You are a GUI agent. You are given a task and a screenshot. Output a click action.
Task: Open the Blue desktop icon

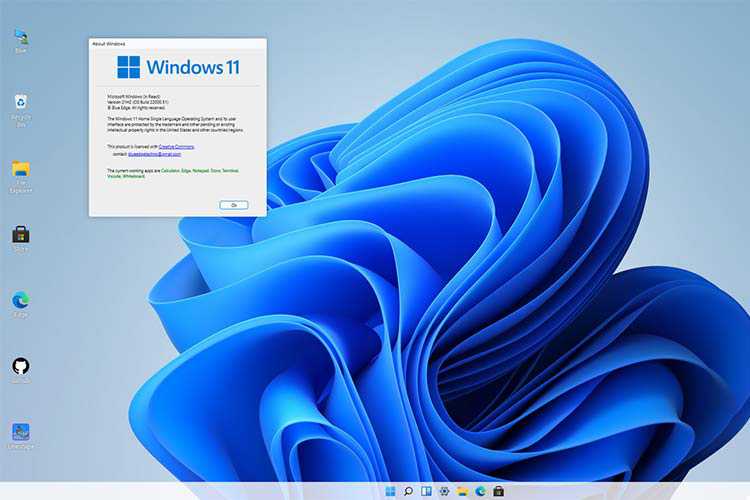click(20, 38)
